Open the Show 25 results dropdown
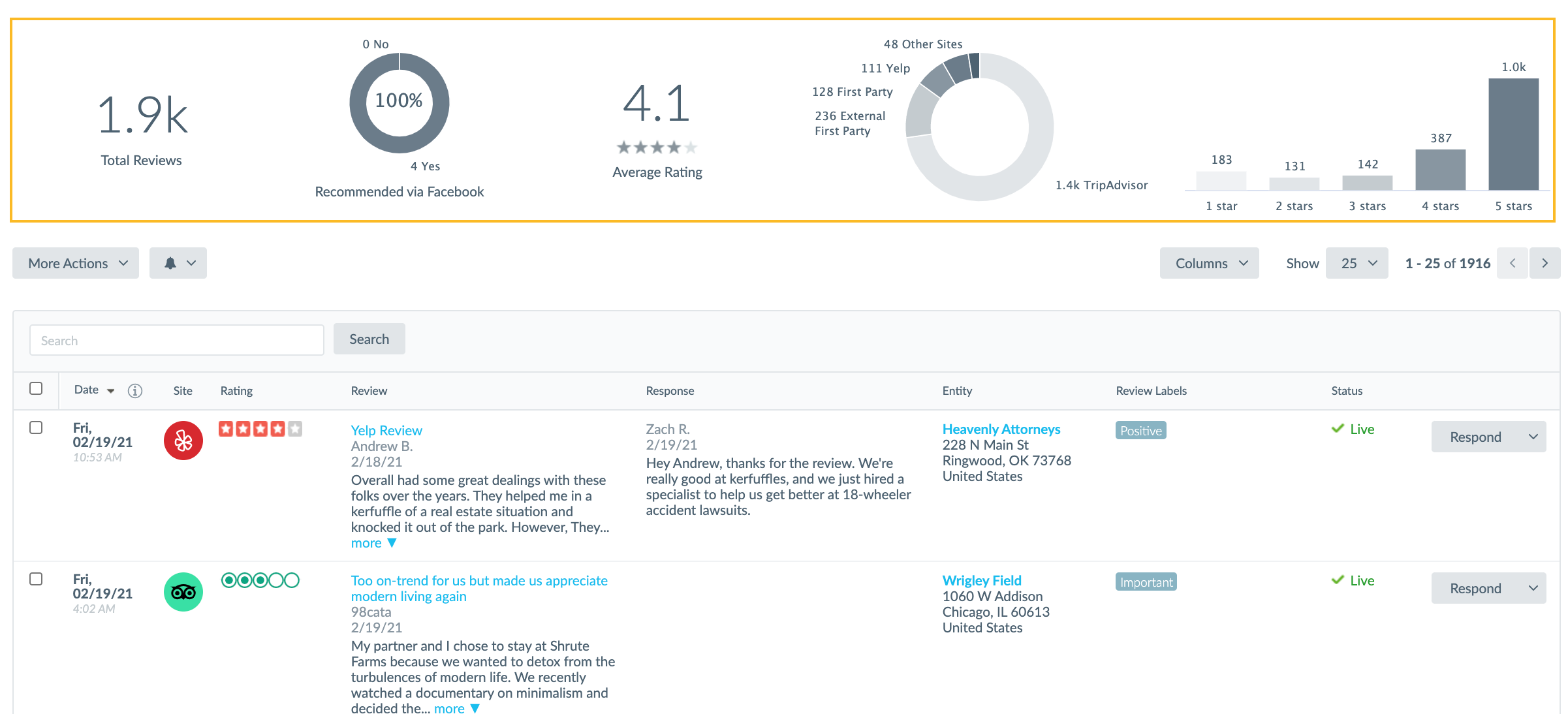The image size is (1568, 714). click(x=1357, y=263)
